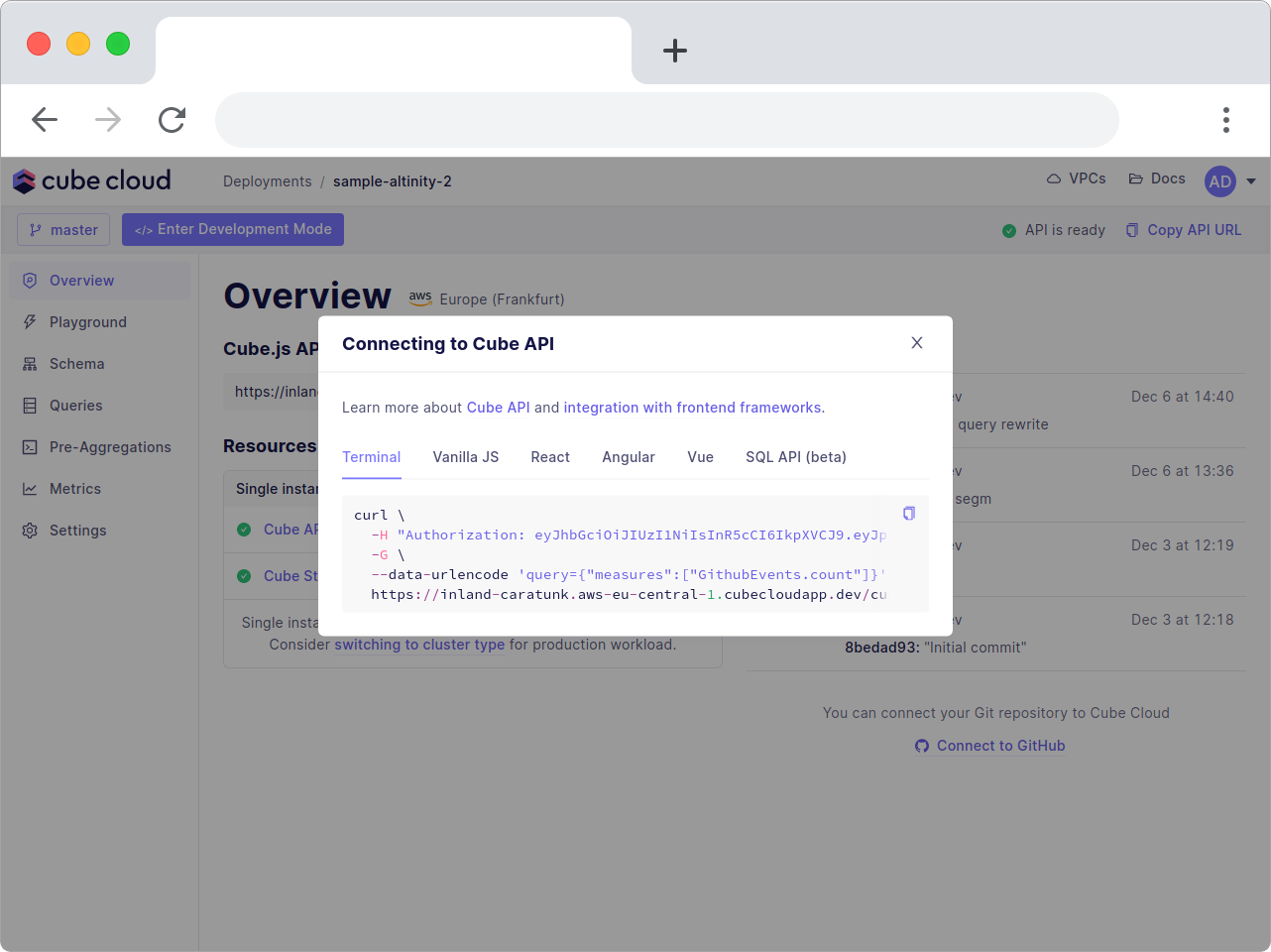The image size is (1271, 952).
Task: Click the Cube Cloud logo
Action: point(92,180)
